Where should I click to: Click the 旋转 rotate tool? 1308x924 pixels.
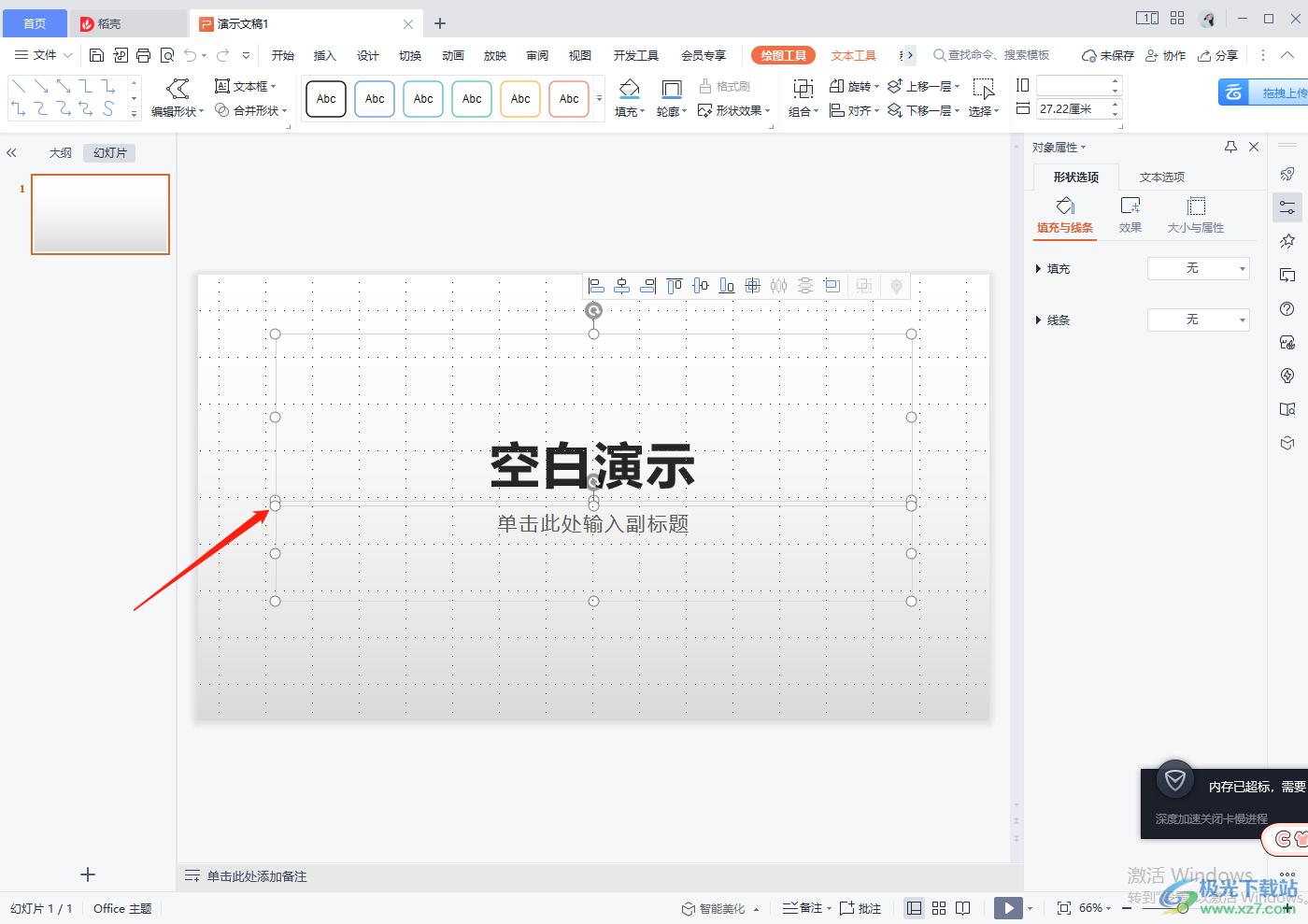tap(854, 86)
